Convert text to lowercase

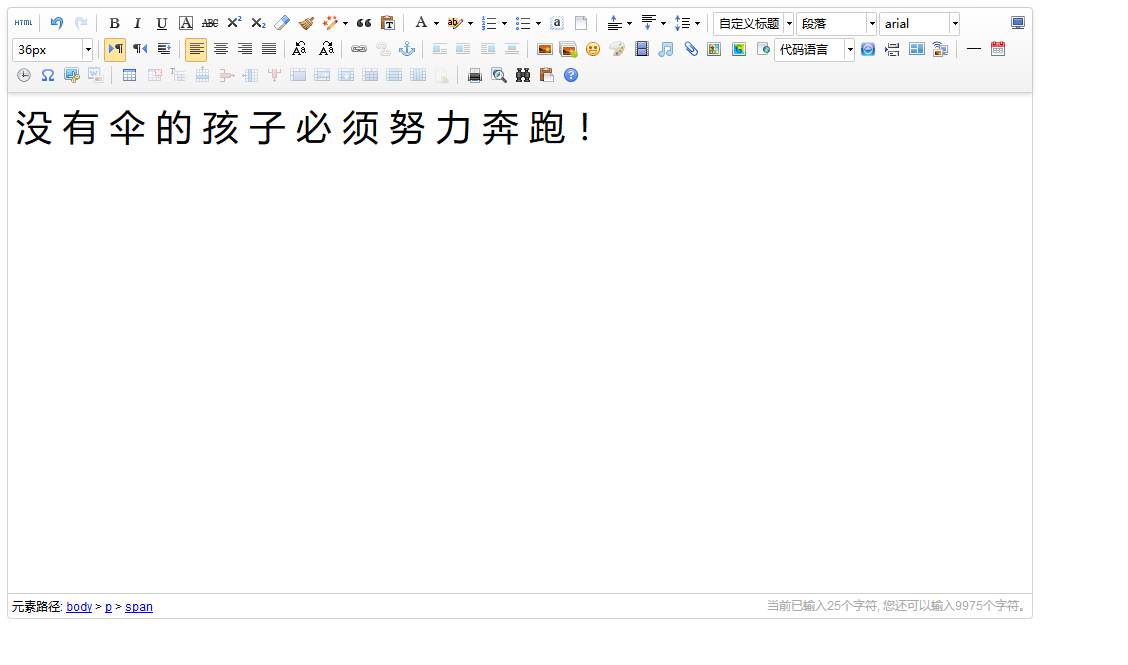point(326,49)
